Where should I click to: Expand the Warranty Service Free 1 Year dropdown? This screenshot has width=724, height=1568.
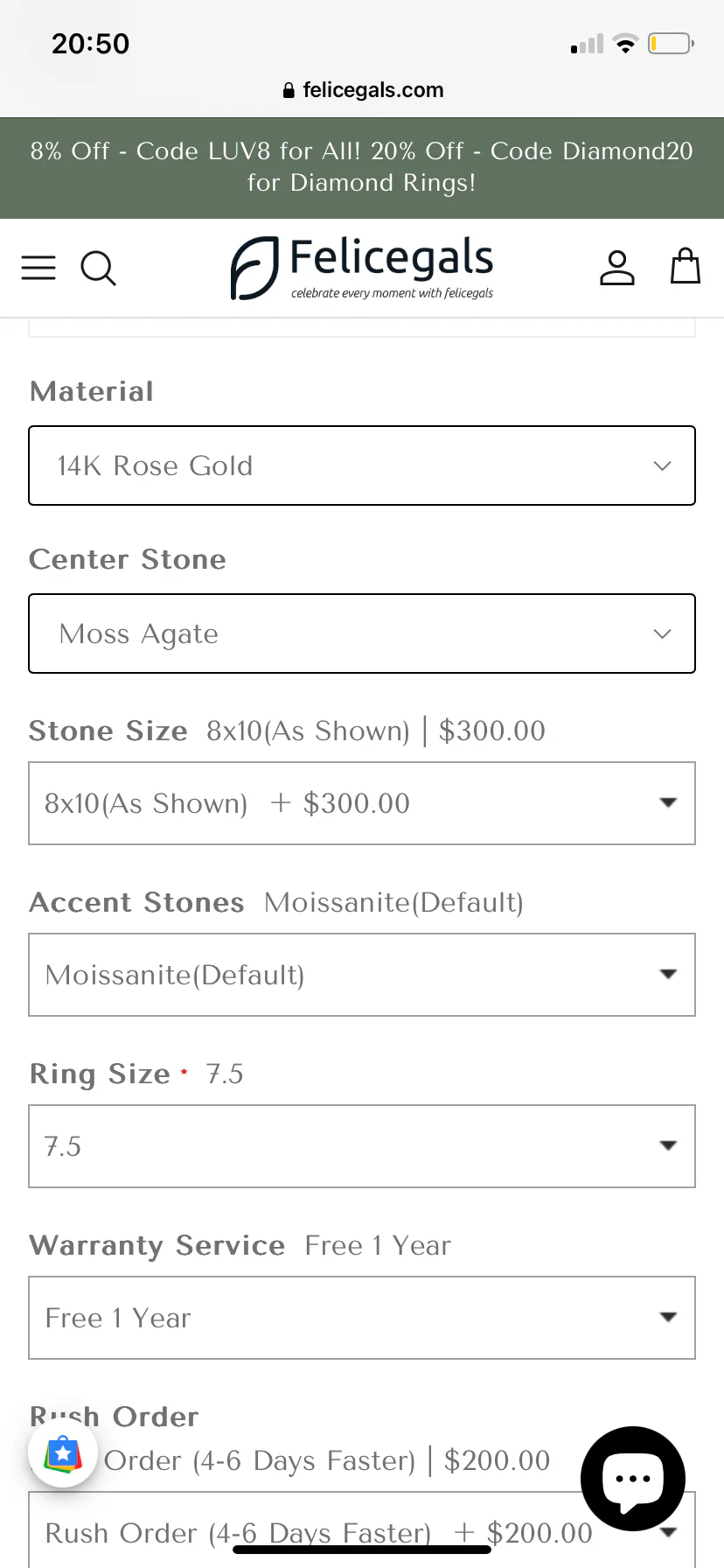pyautogui.click(x=362, y=1318)
